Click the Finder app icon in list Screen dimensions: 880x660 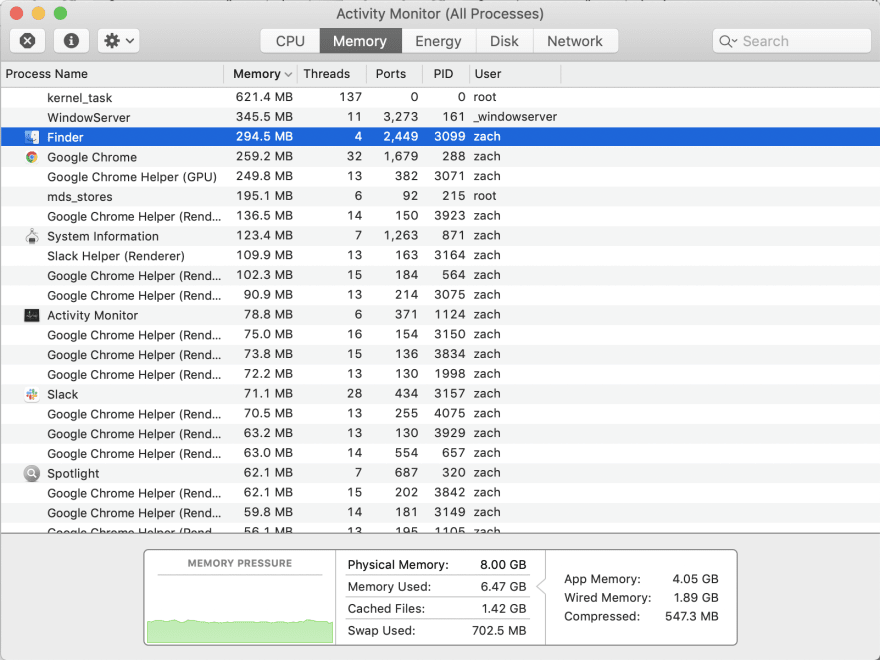[32, 137]
